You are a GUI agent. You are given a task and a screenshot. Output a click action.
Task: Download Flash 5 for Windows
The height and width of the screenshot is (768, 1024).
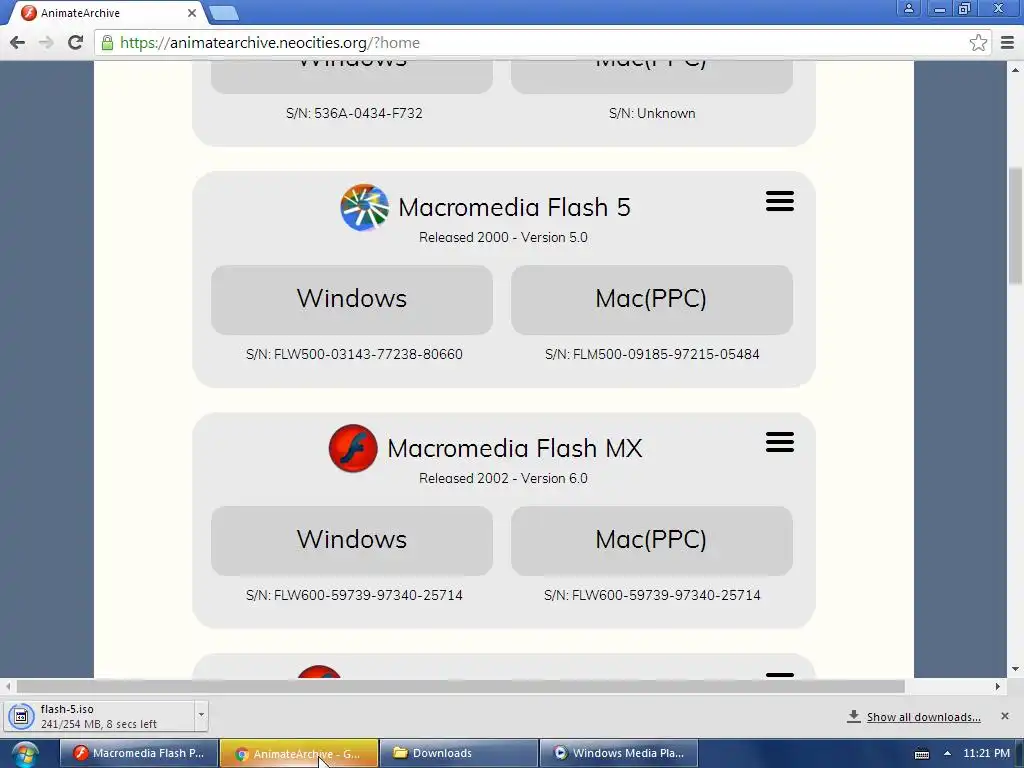[352, 299]
